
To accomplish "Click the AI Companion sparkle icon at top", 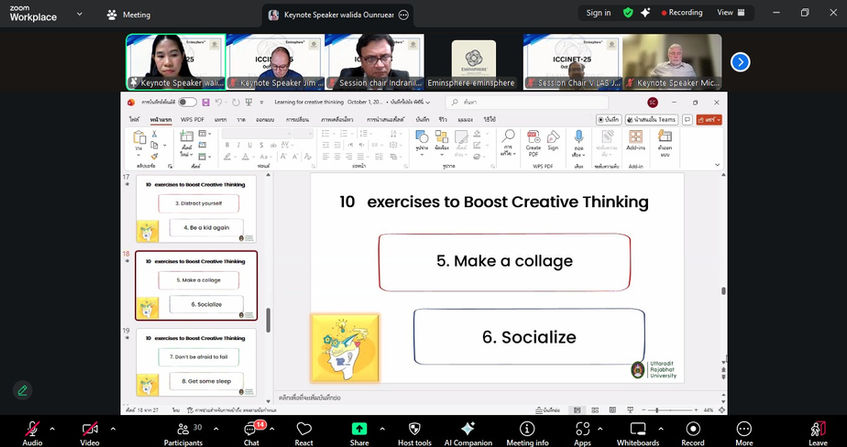I will 646,13.
